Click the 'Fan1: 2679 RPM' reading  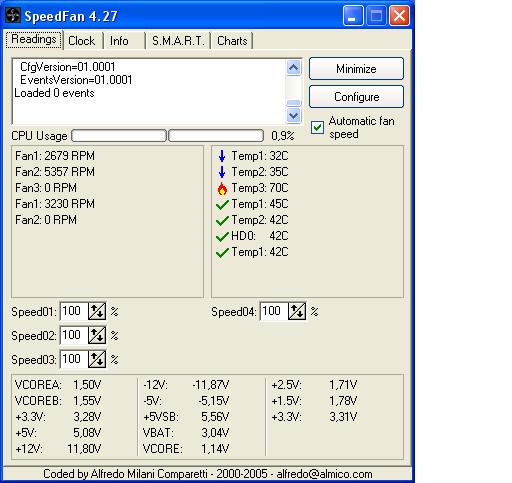55,156
